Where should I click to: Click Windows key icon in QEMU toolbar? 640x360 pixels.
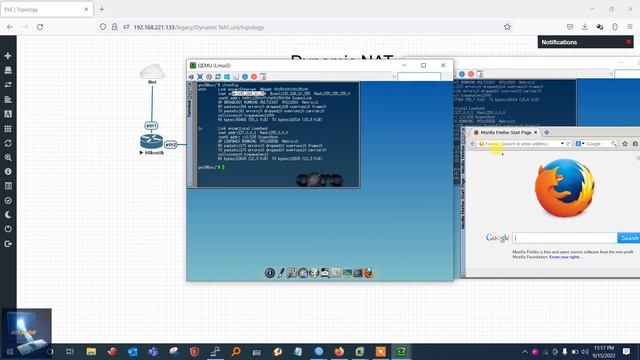pyautogui.click(x=227, y=77)
